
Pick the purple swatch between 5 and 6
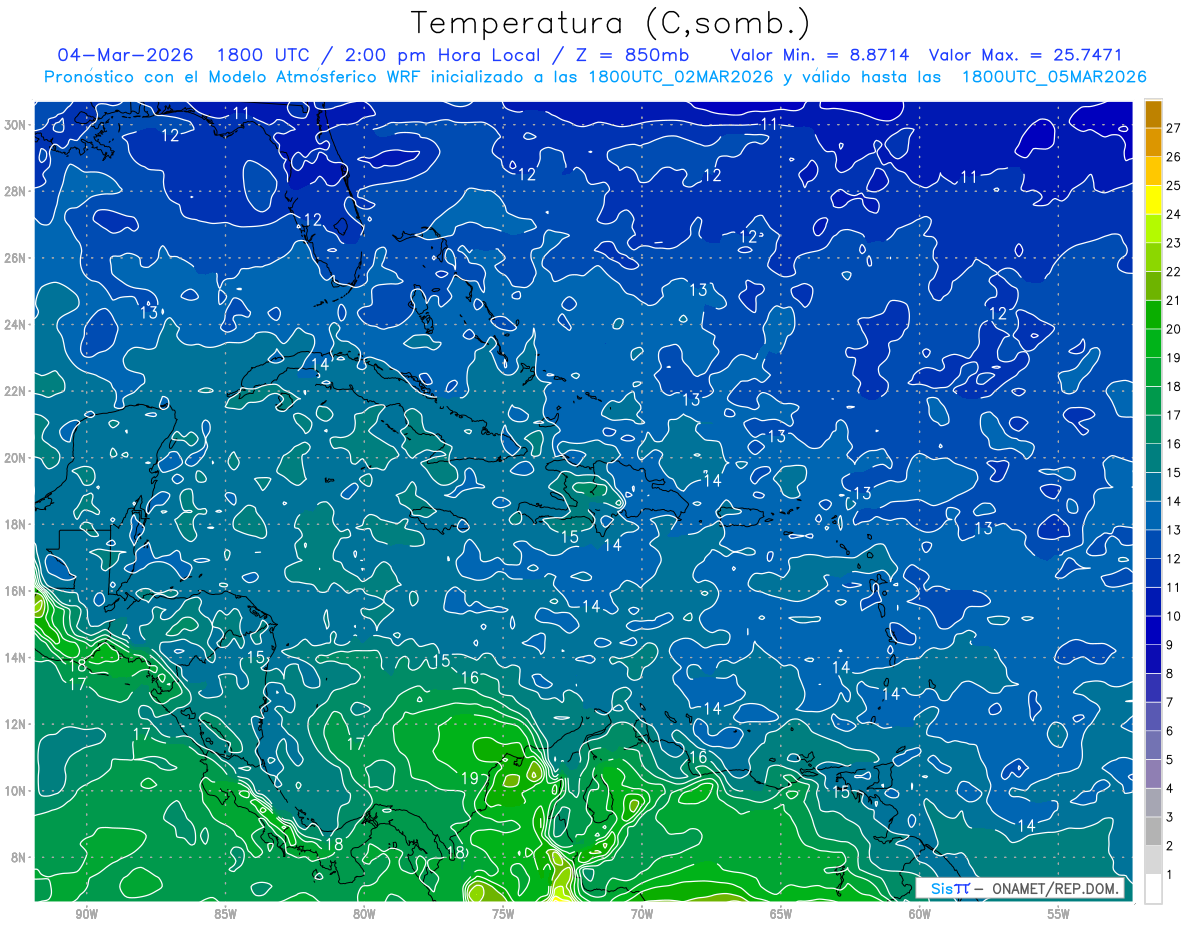tap(1153, 745)
